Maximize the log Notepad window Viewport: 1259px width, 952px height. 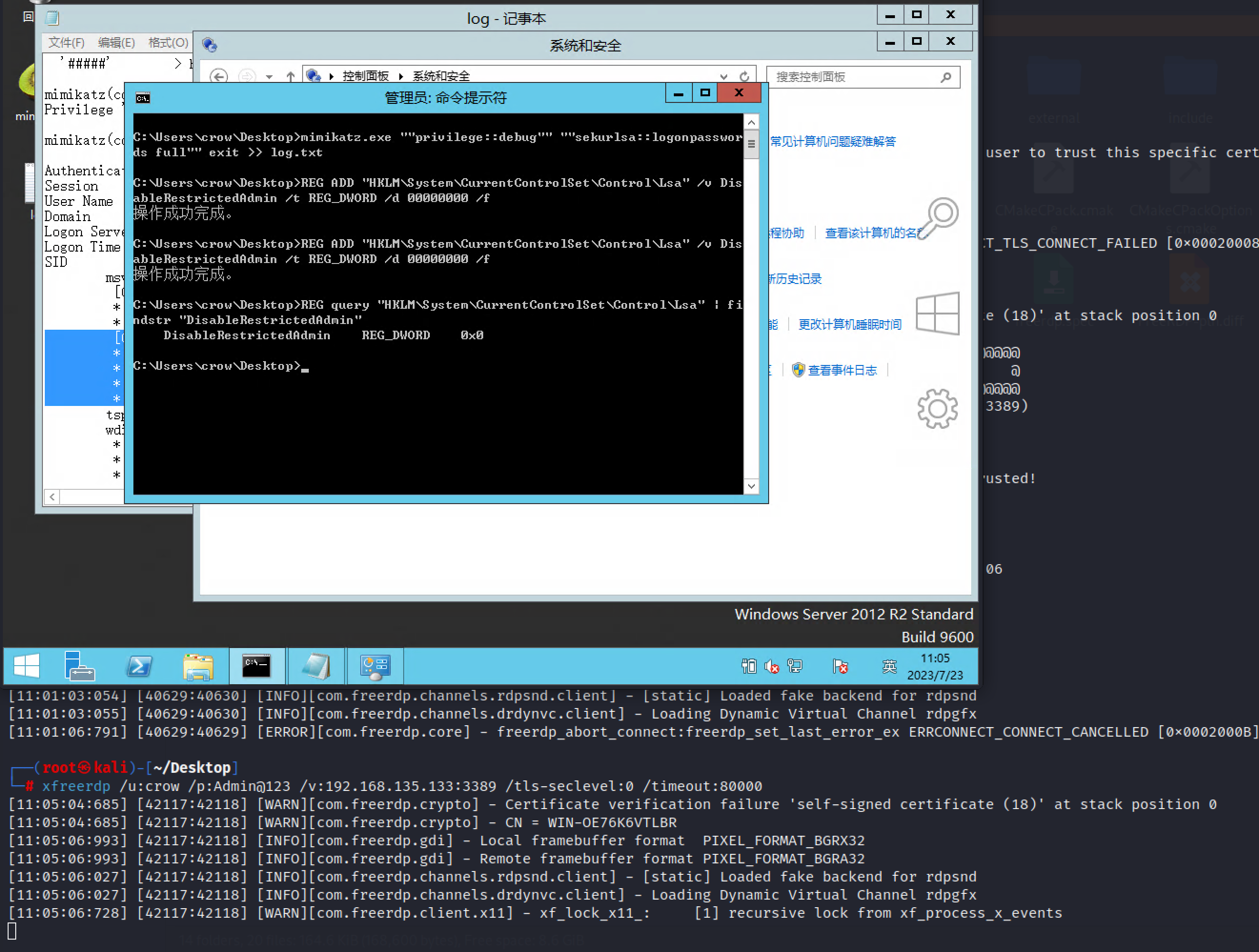[916, 15]
